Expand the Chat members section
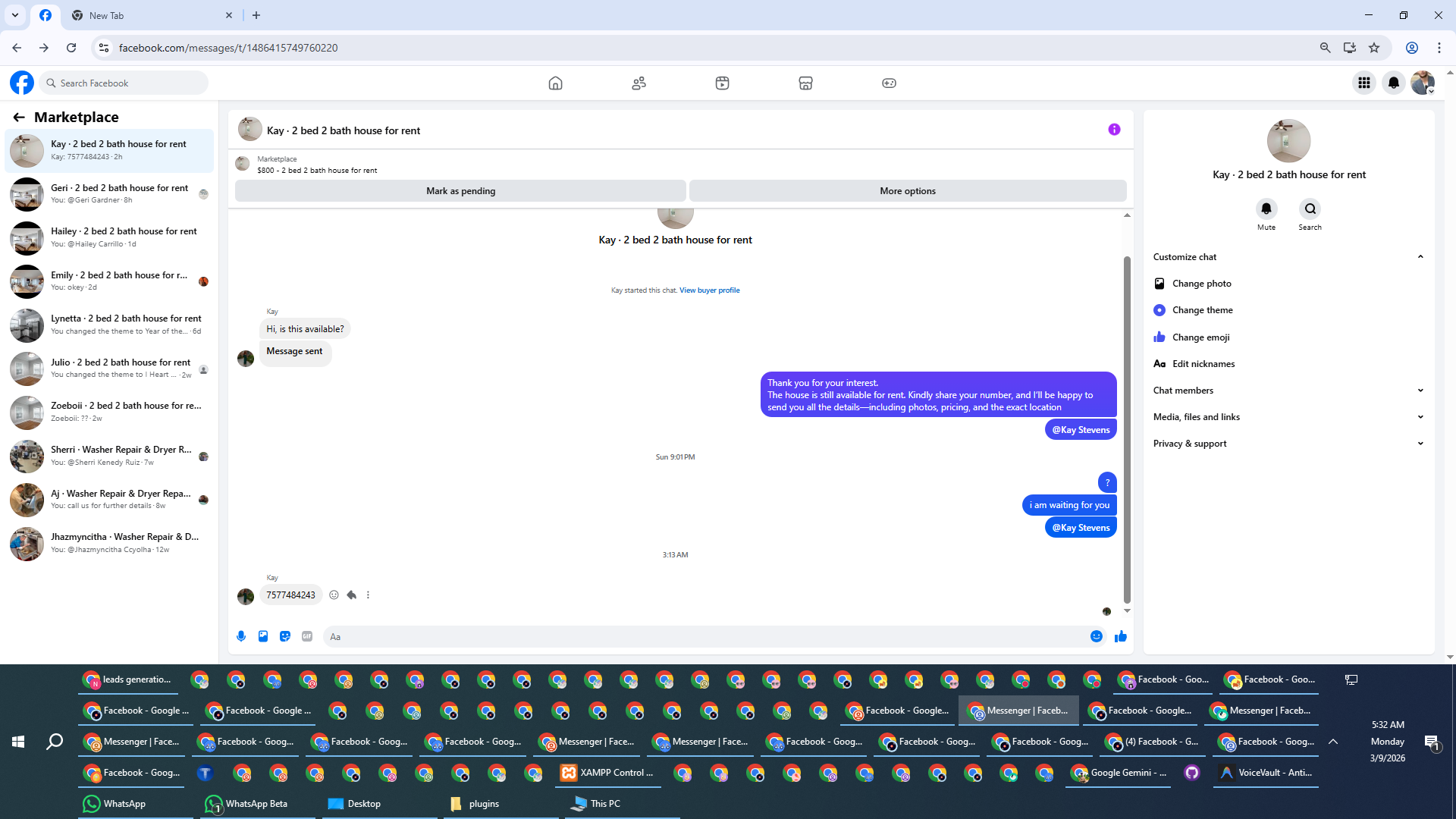The height and width of the screenshot is (819, 1456). click(x=1420, y=391)
